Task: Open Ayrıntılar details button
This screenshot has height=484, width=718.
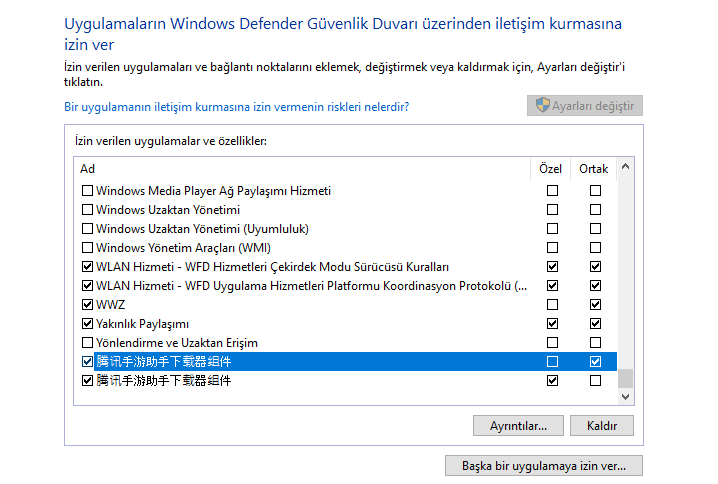Action: click(x=518, y=426)
